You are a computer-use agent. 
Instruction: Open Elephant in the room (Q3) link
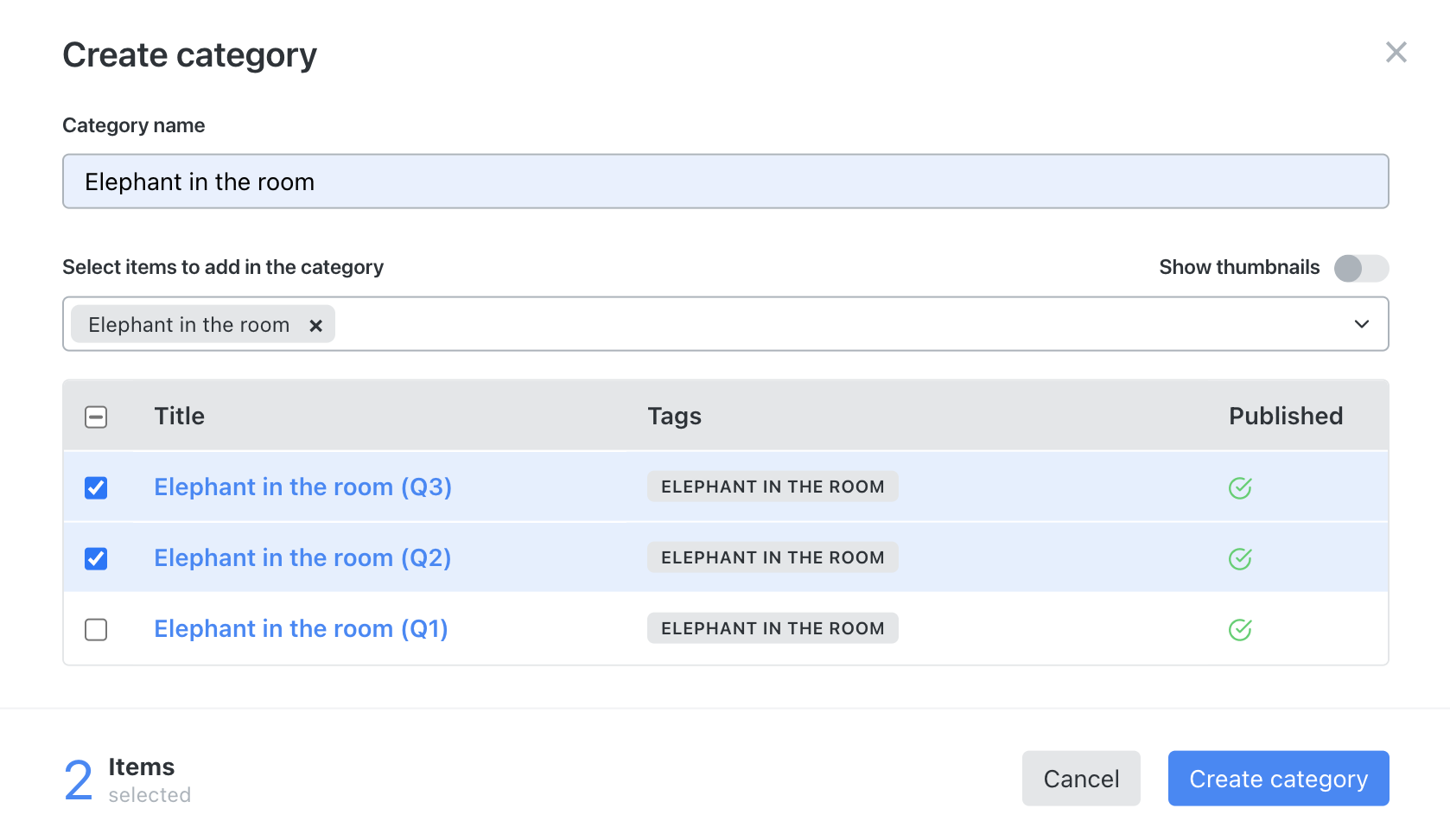tap(302, 487)
